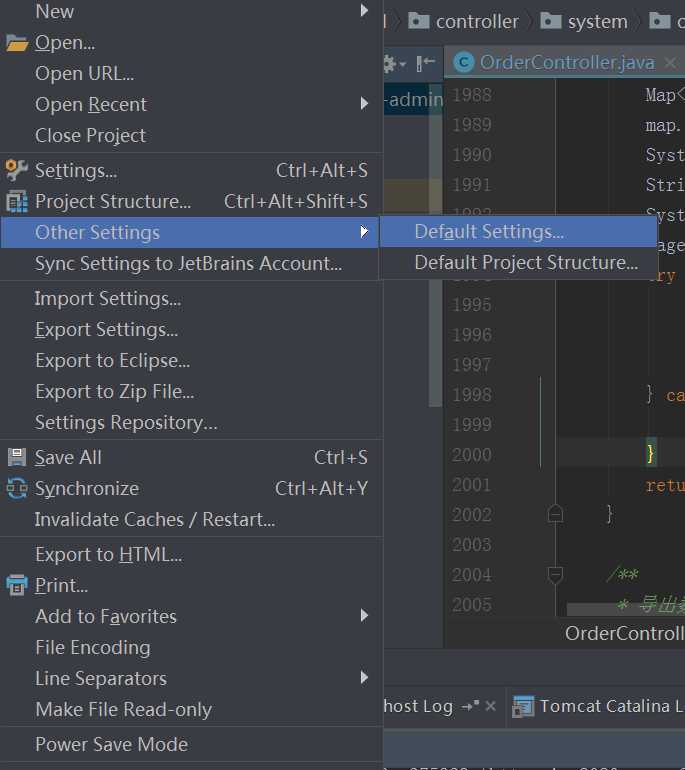Toggle Make File Read-only
Screen dimensions: 685x770
click(192, 710)
